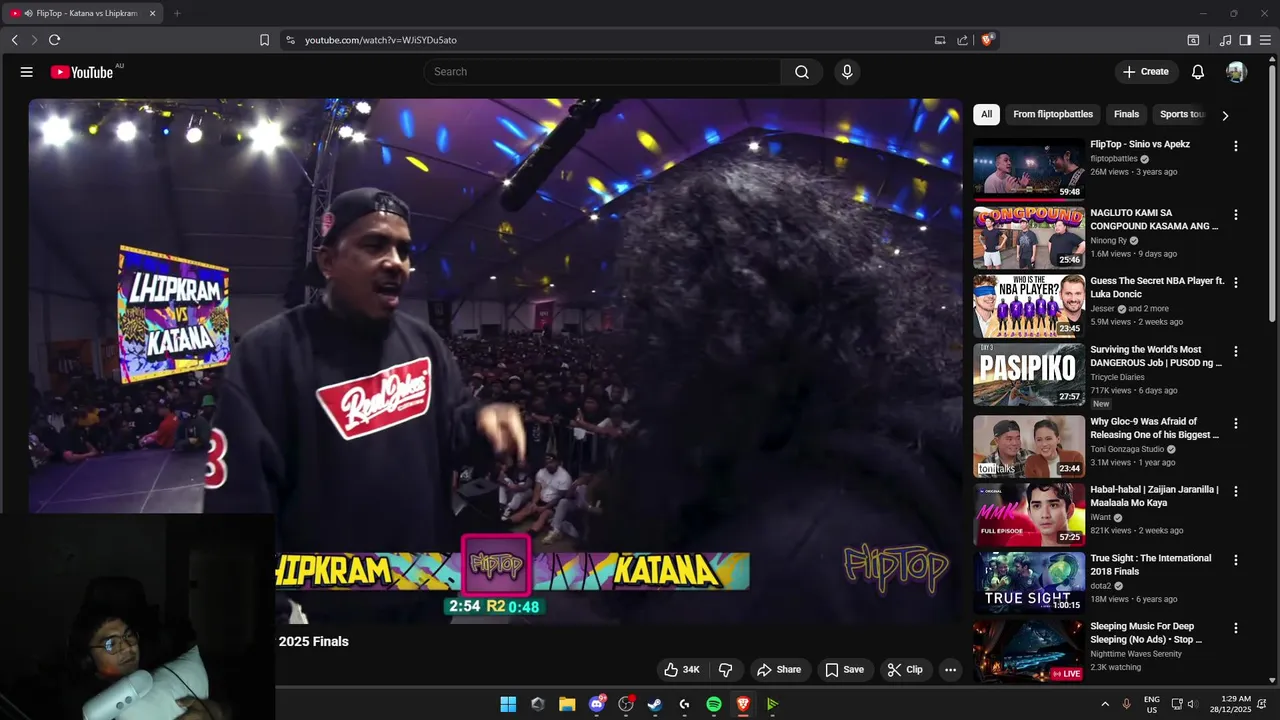Click the browser address bar URL
This screenshot has height=720, width=1280.
pos(381,40)
